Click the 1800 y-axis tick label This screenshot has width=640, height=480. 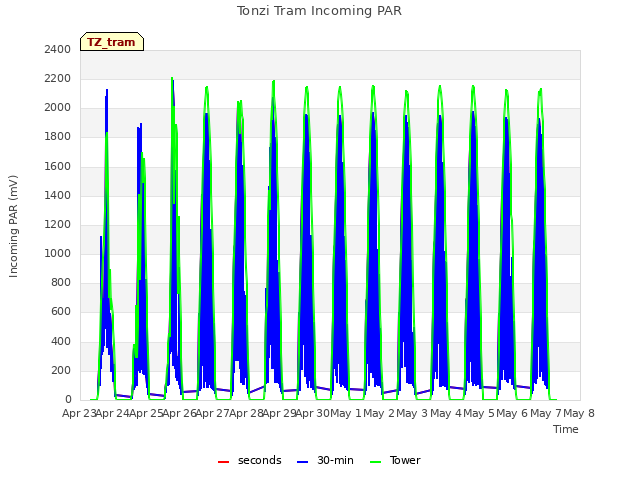(x=58, y=137)
